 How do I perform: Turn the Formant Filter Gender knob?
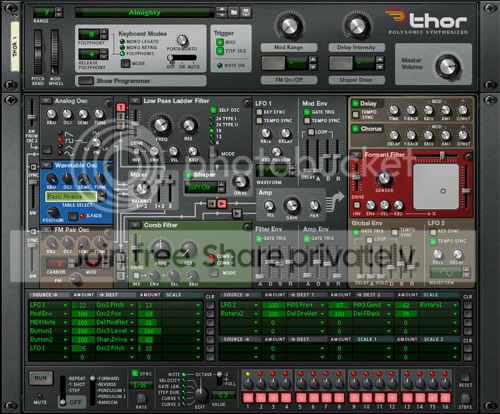pos(384,178)
